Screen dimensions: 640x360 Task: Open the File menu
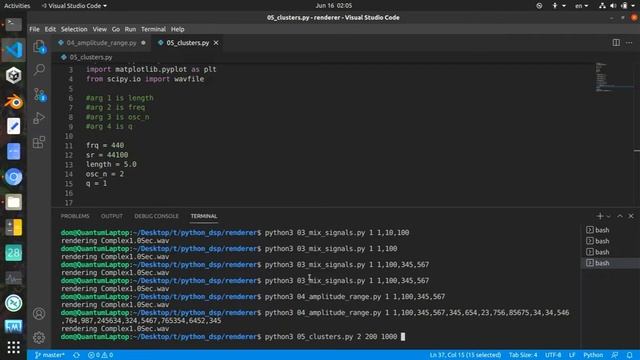point(34,29)
